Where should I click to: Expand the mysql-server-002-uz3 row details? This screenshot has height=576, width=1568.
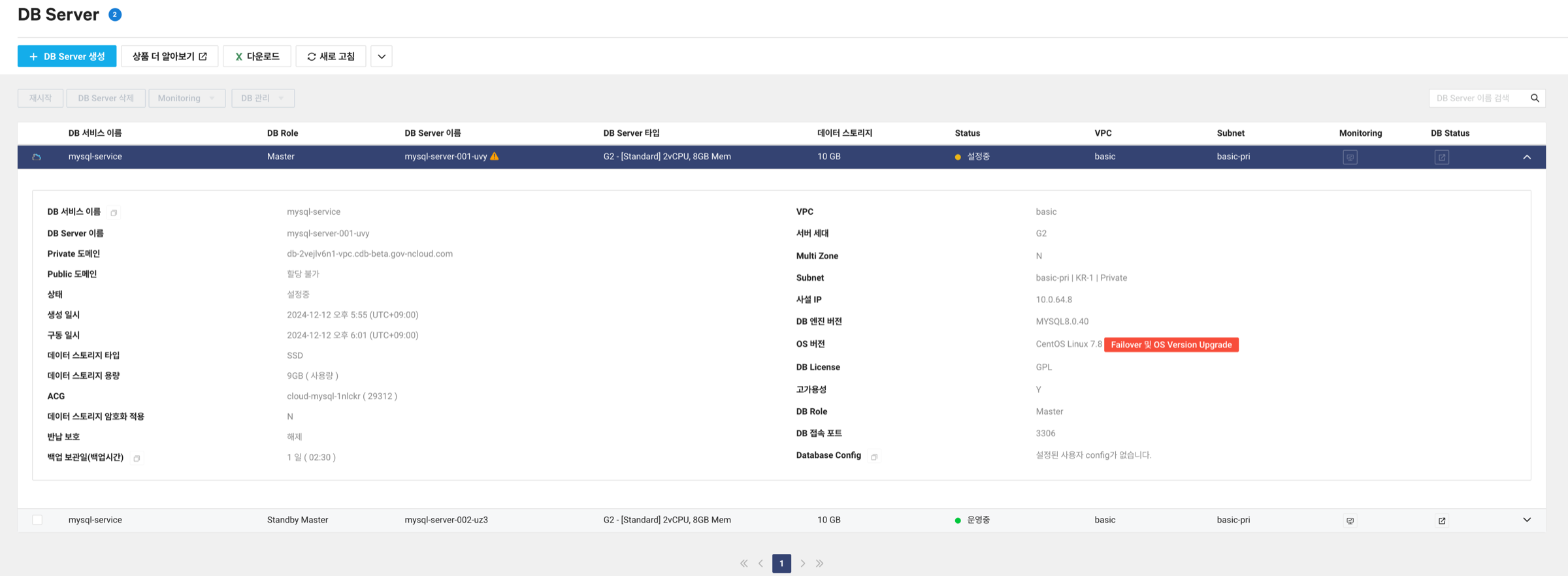coord(1527,520)
